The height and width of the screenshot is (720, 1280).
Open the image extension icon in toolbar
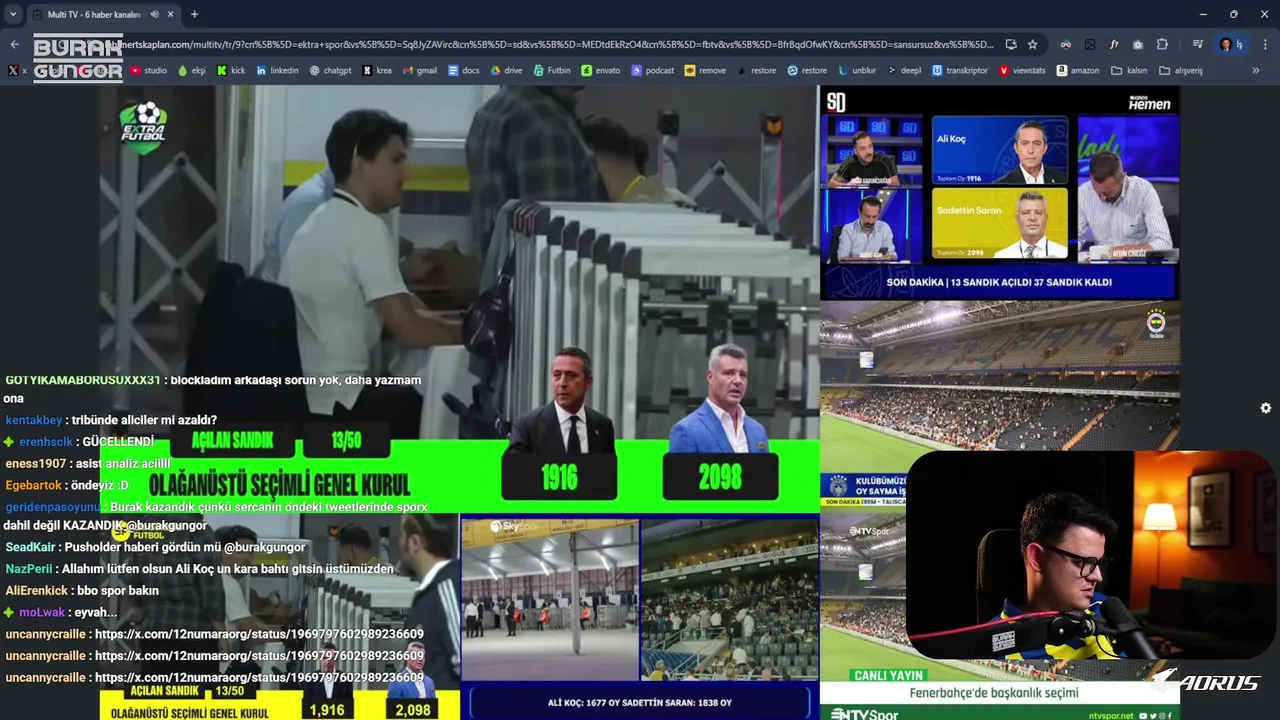pos(1090,44)
